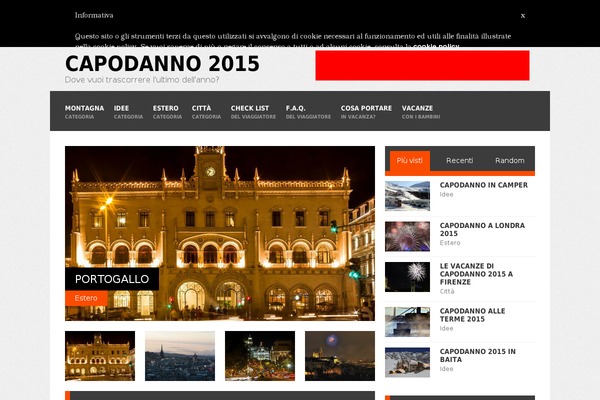Click the Capodanno in Camper thumbnail
The width and height of the screenshot is (600, 400).
coord(407,196)
